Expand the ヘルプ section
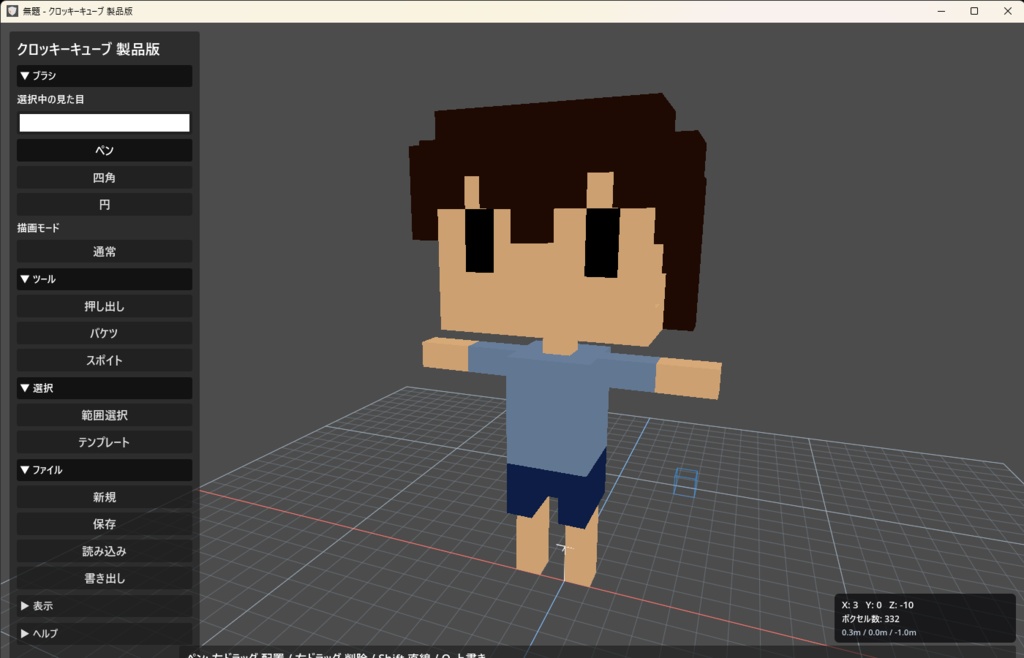Image resolution: width=1024 pixels, height=658 pixels. 104,633
